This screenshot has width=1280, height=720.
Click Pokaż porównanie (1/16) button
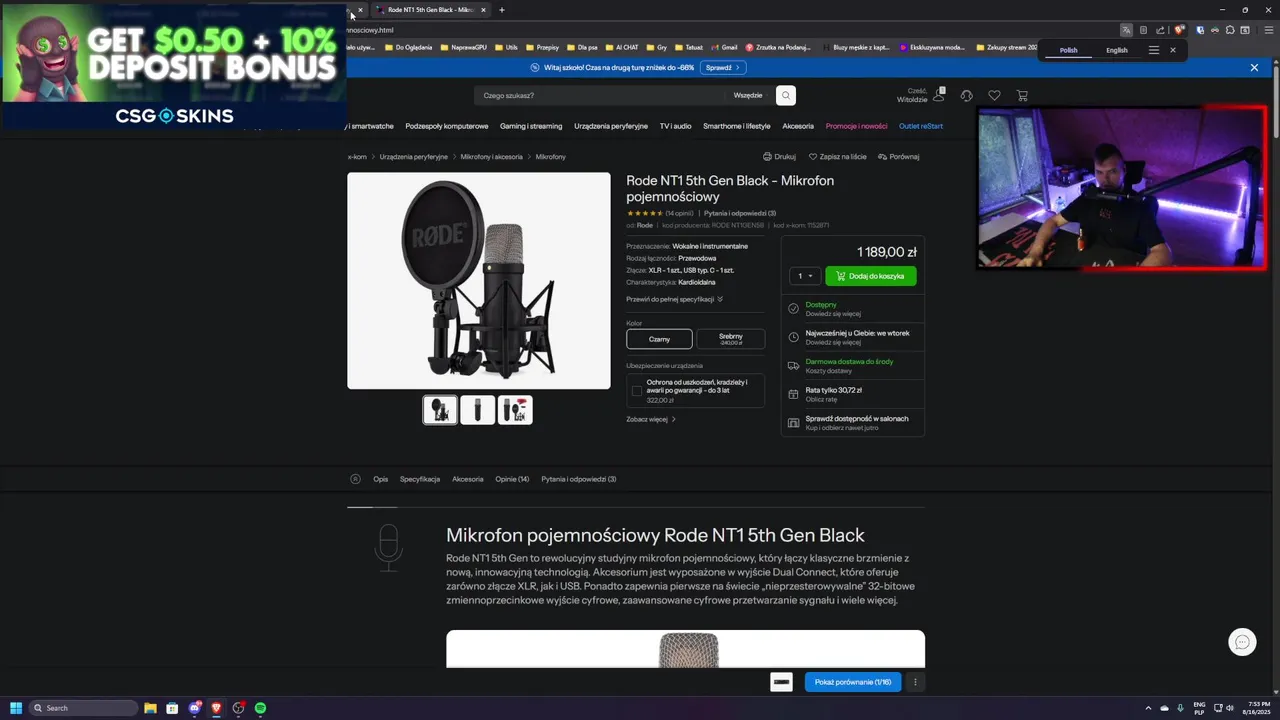[852, 682]
